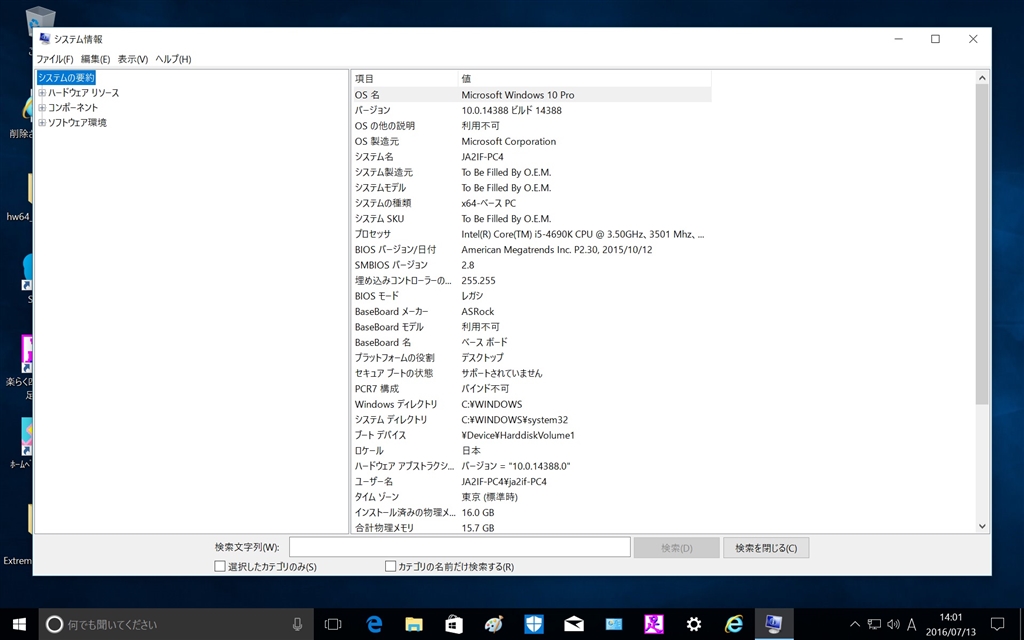Select ソフトウェア環境 tree item
1024x640 pixels.
click(77, 123)
